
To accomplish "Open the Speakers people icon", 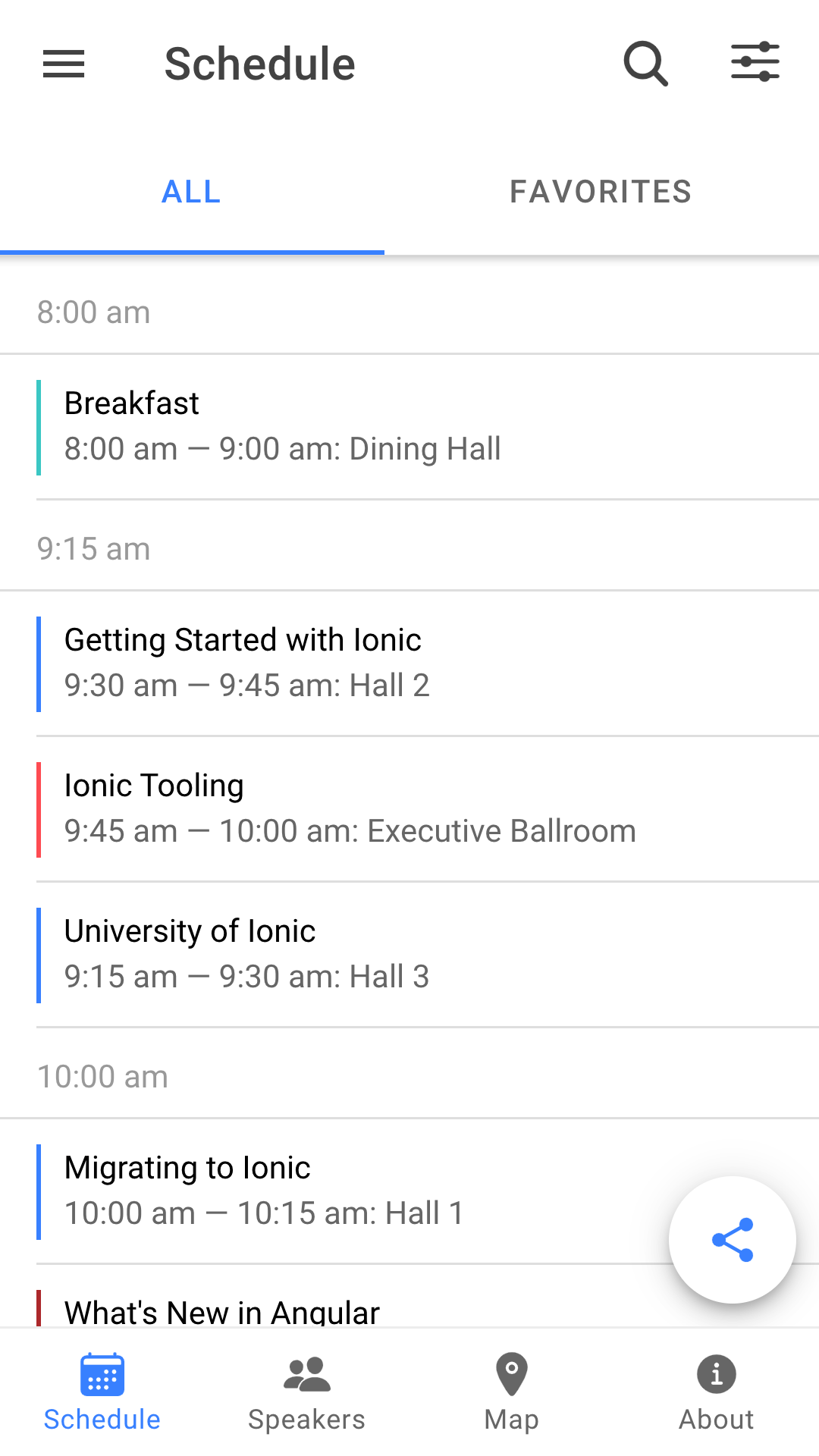I will (x=307, y=1374).
